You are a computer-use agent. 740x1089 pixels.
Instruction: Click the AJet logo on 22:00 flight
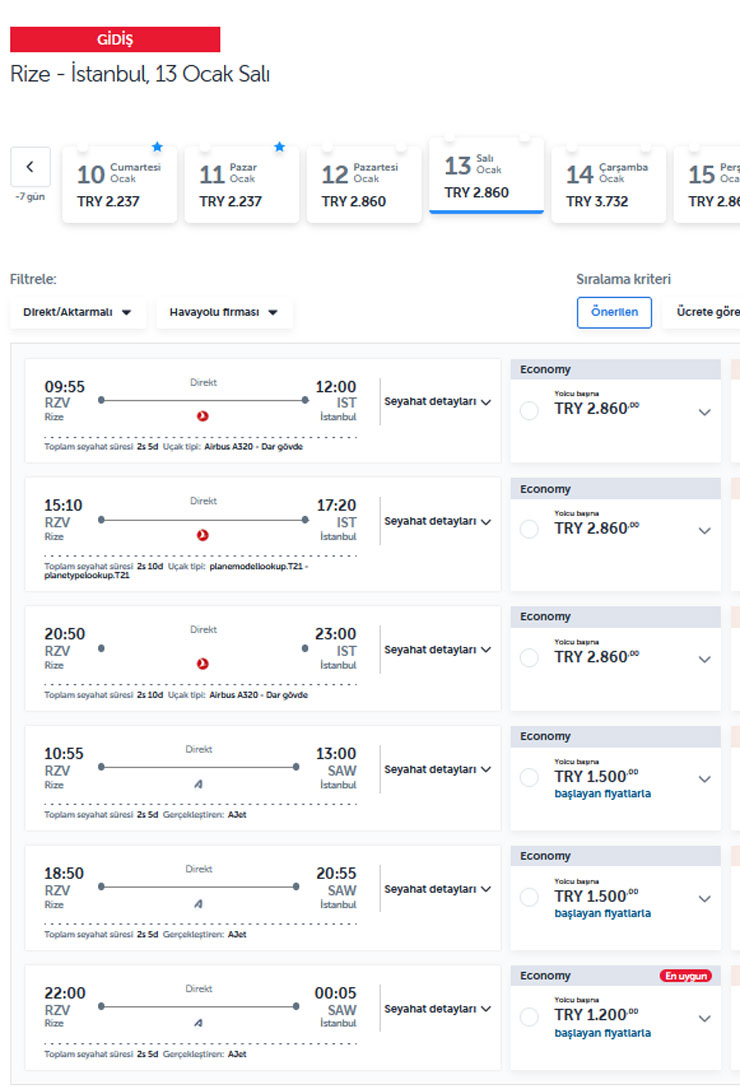click(198, 1023)
